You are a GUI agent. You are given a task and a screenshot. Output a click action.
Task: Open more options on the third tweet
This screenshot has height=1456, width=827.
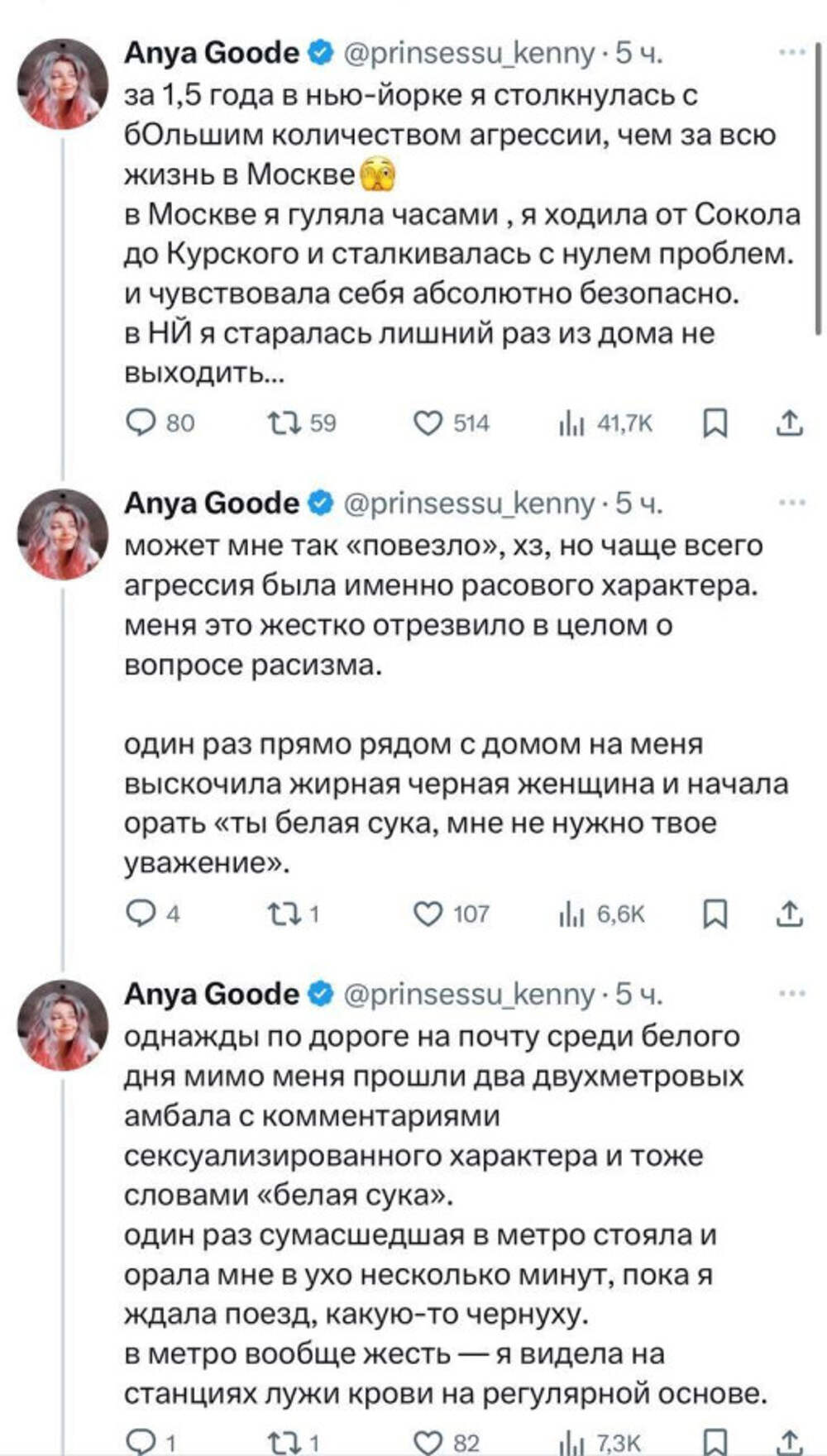791,994
